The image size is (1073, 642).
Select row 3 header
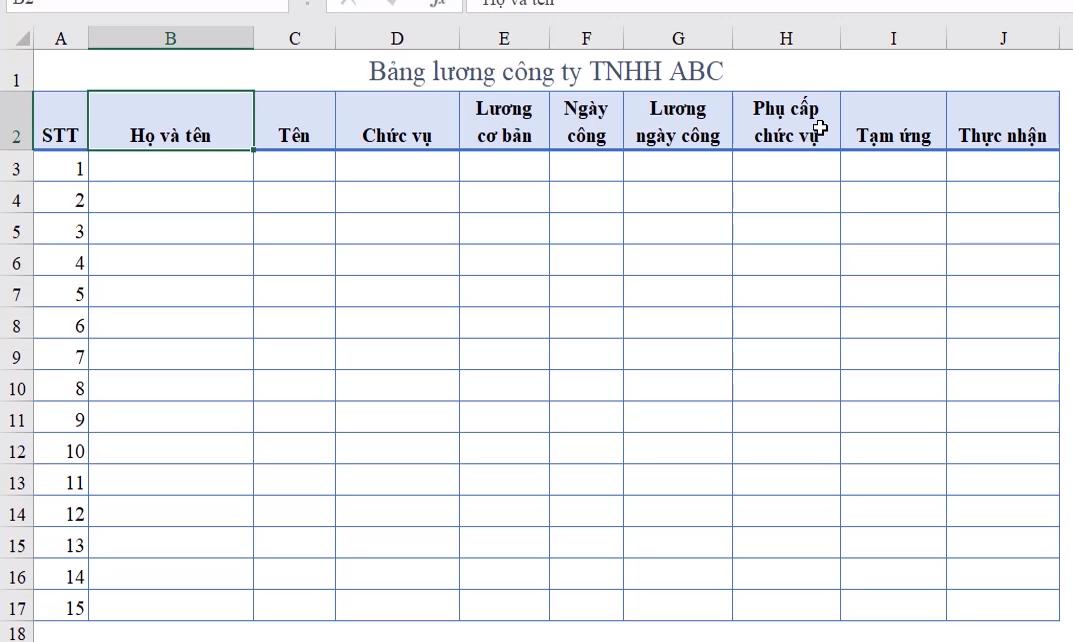pyautogui.click(x=16, y=166)
